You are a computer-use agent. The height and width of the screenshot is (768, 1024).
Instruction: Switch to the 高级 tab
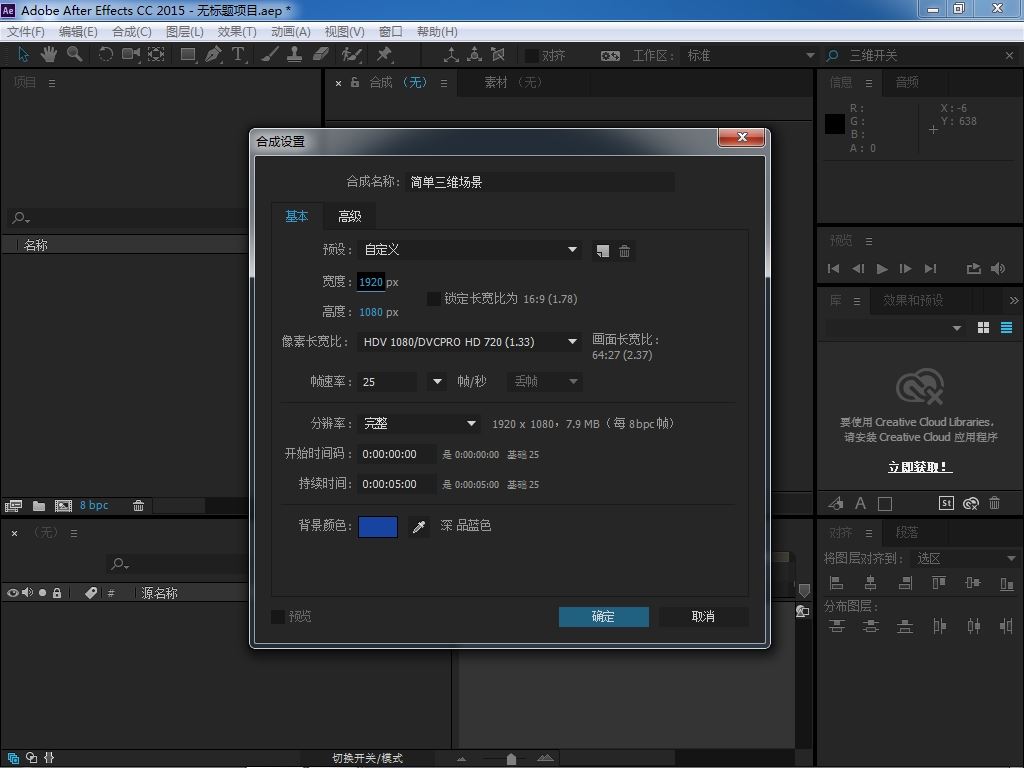click(x=350, y=216)
